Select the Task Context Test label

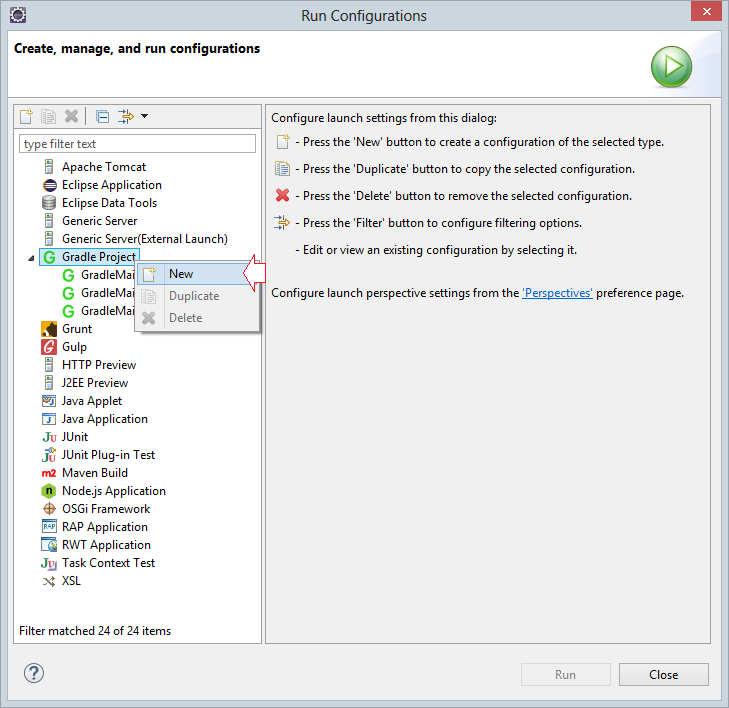tap(108, 563)
